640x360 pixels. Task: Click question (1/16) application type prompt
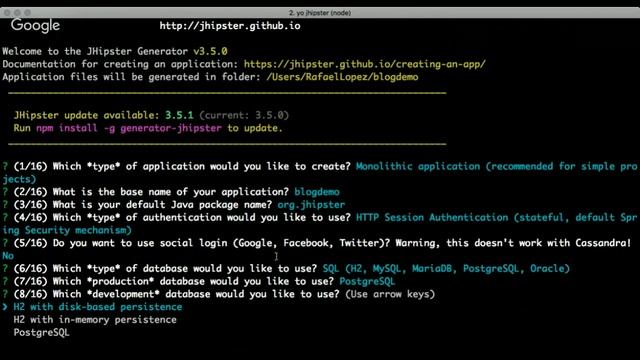pyautogui.click(x=182, y=167)
